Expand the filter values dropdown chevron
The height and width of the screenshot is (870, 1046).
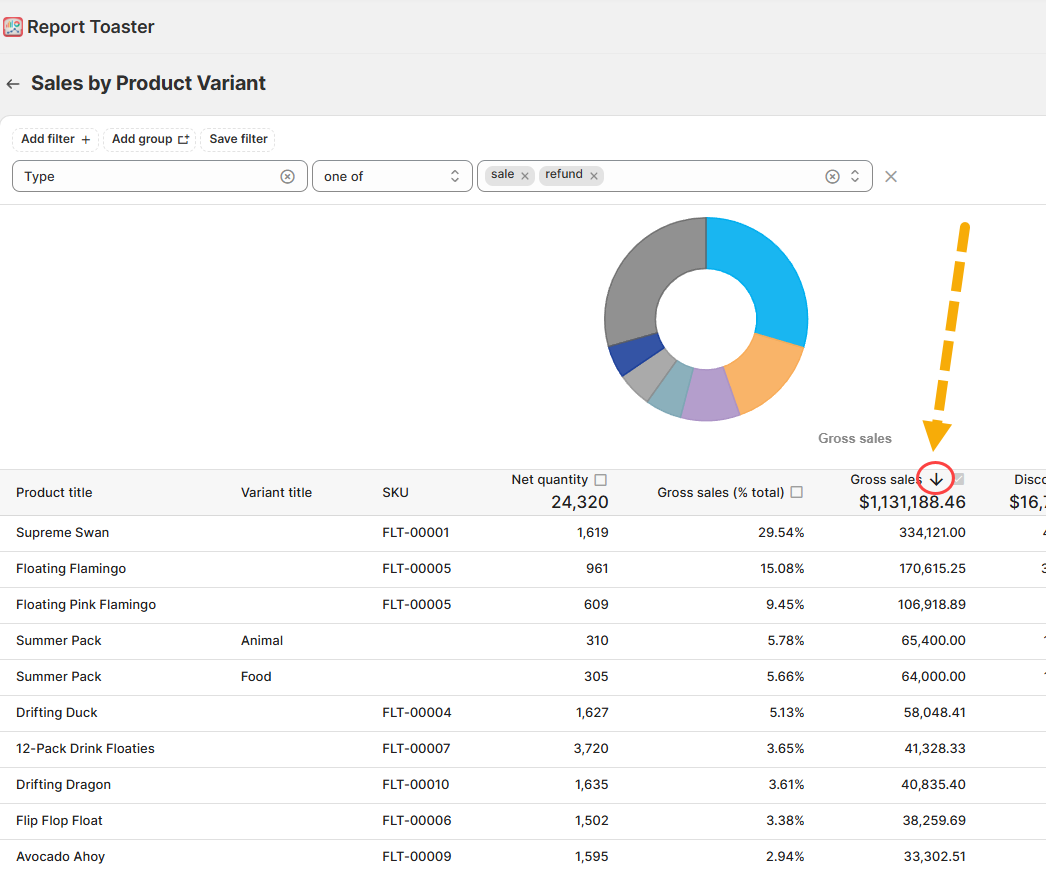855,176
